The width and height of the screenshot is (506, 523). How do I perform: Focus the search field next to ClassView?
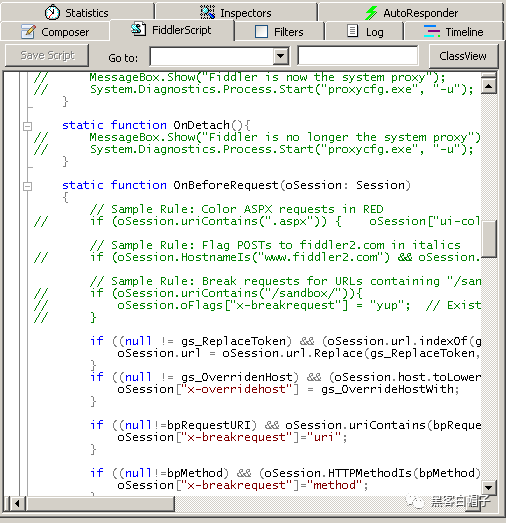pos(358,55)
